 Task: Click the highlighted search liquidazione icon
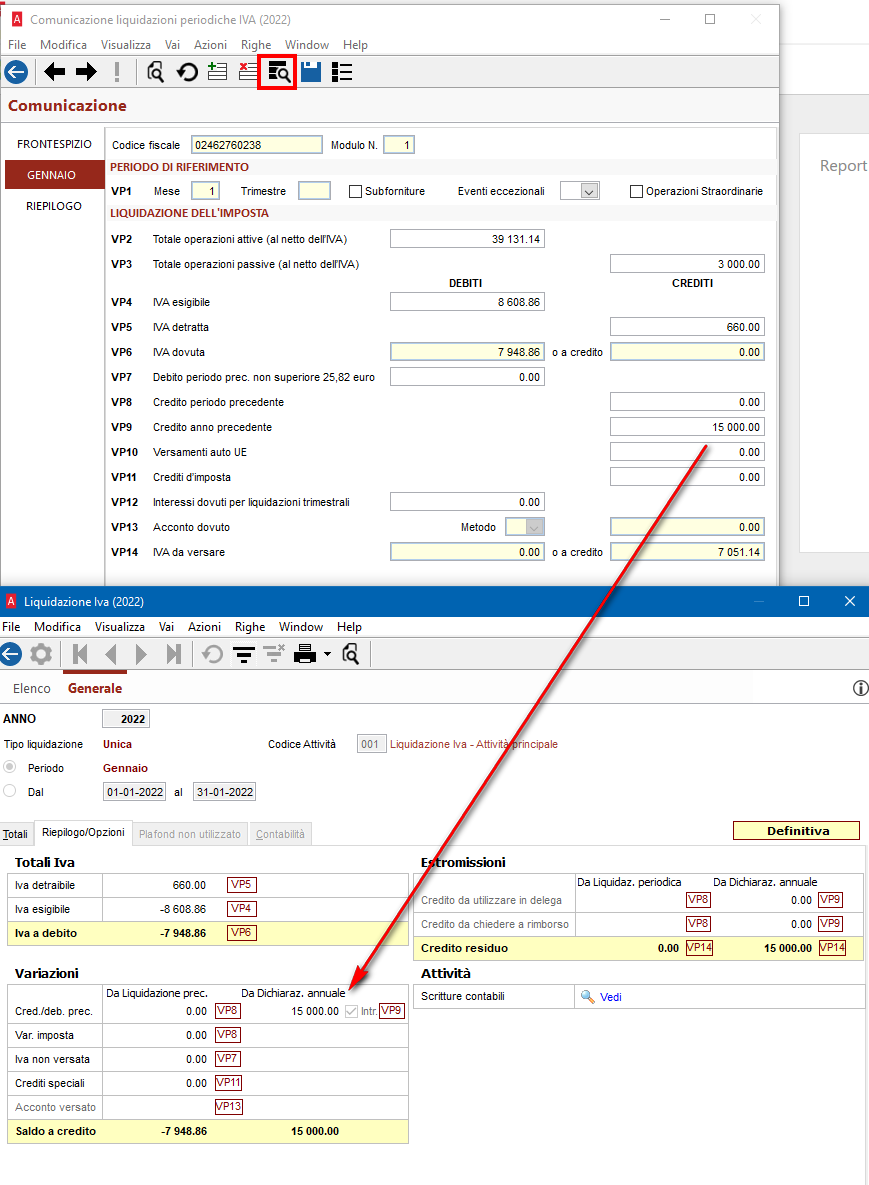click(277, 72)
